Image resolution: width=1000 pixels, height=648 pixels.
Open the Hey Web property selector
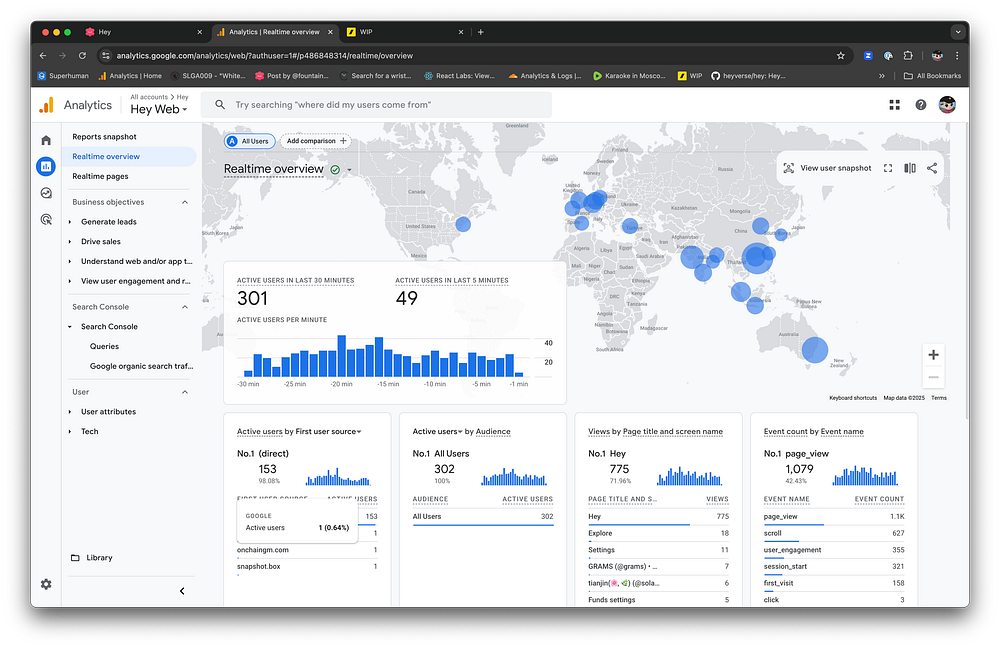tap(159, 109)
